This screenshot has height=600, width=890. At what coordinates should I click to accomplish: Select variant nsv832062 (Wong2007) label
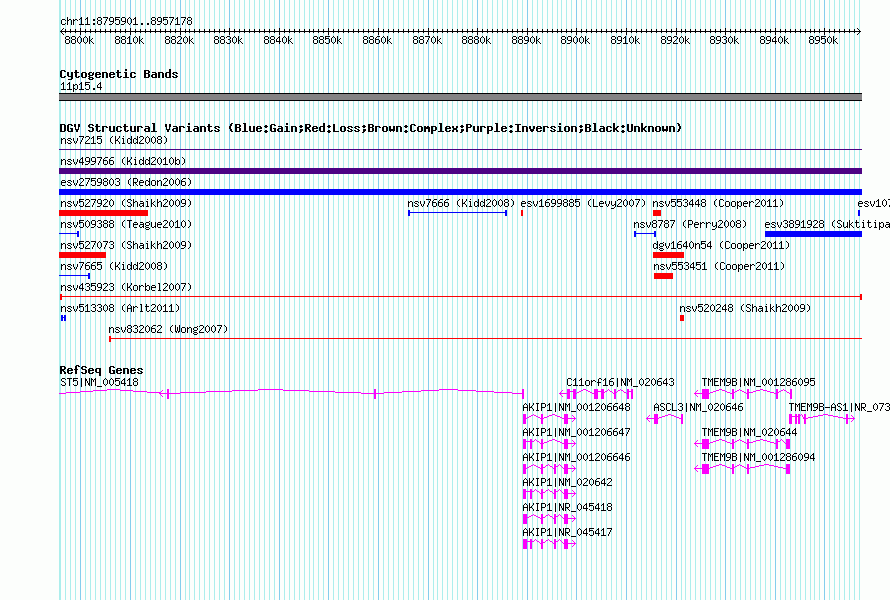coord(168,329)
